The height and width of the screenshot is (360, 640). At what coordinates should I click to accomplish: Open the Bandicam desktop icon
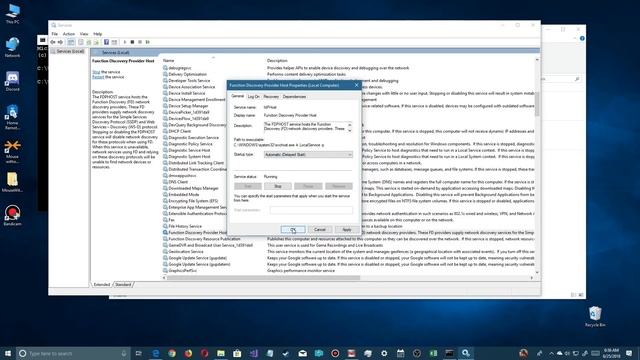coord(13,216)
